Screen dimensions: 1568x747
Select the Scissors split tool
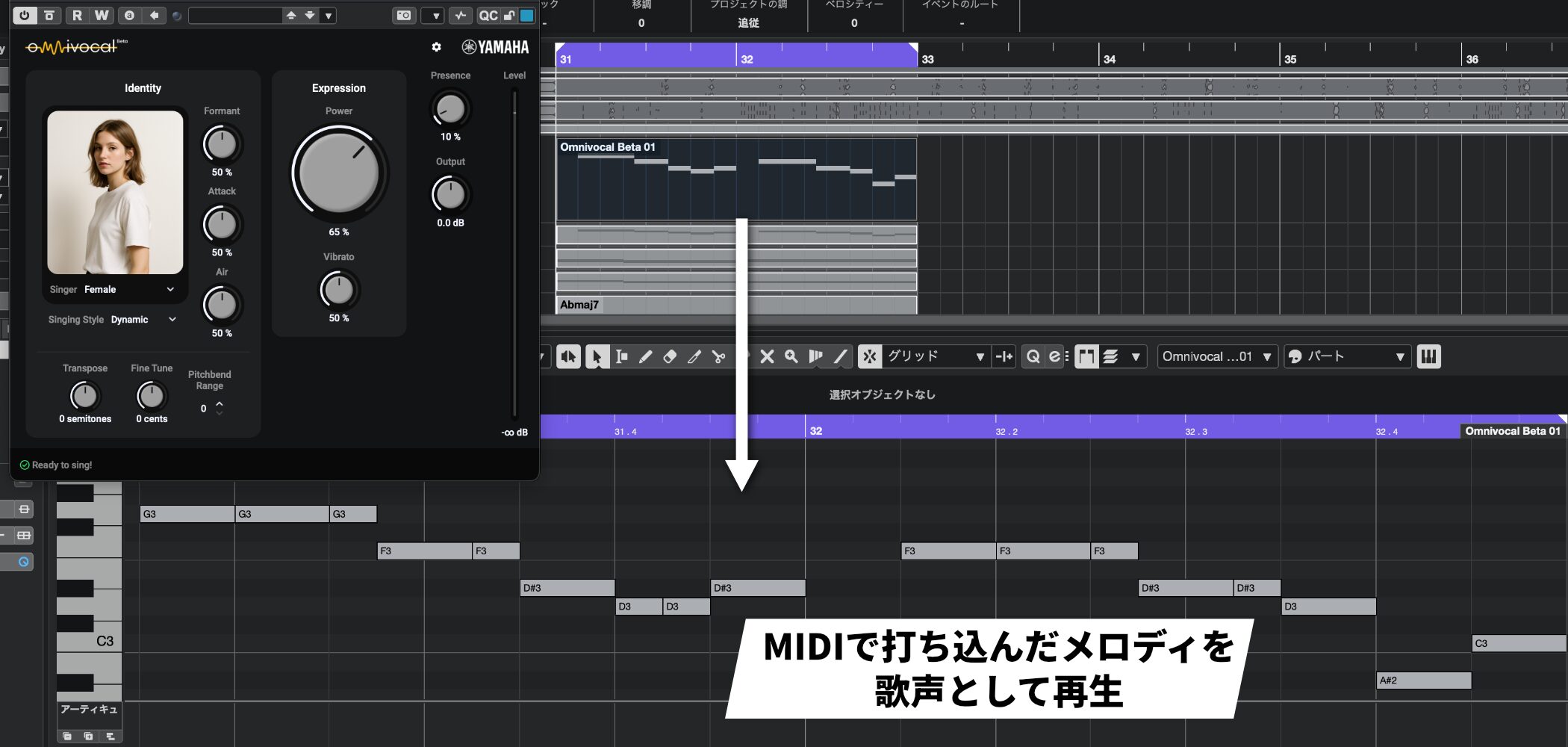(718, 357)
